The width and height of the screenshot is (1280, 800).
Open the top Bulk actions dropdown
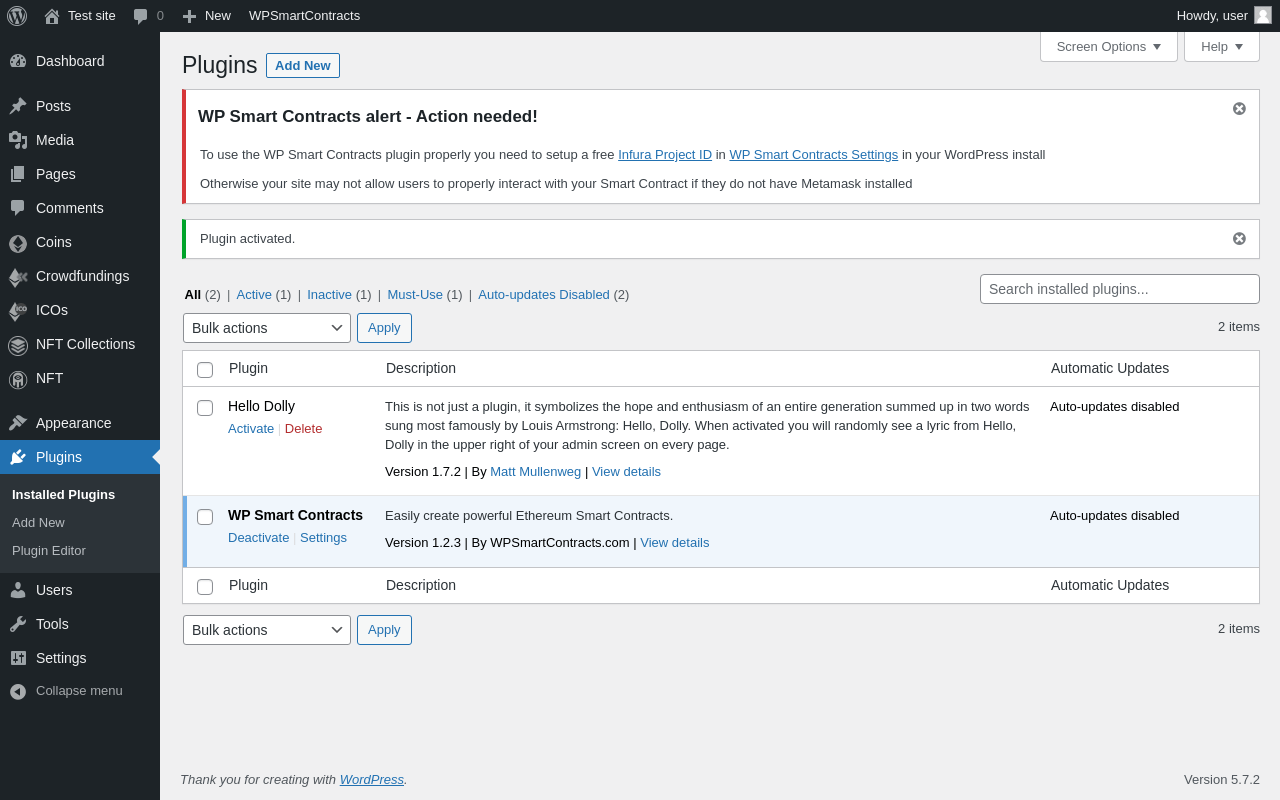point(267,328)
